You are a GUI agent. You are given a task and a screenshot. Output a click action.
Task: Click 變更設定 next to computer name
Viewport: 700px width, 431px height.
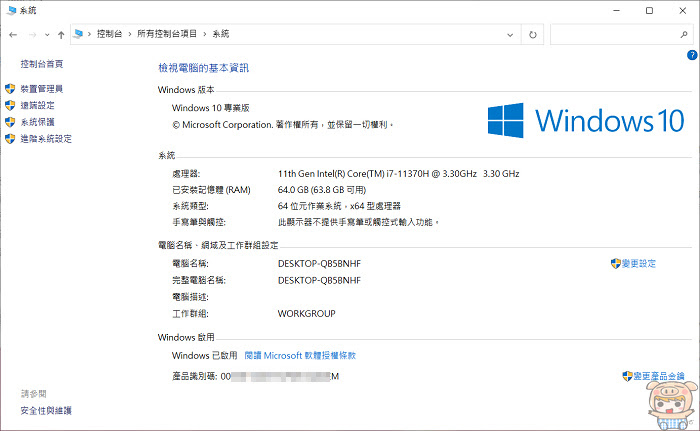[x=639, y=264]
